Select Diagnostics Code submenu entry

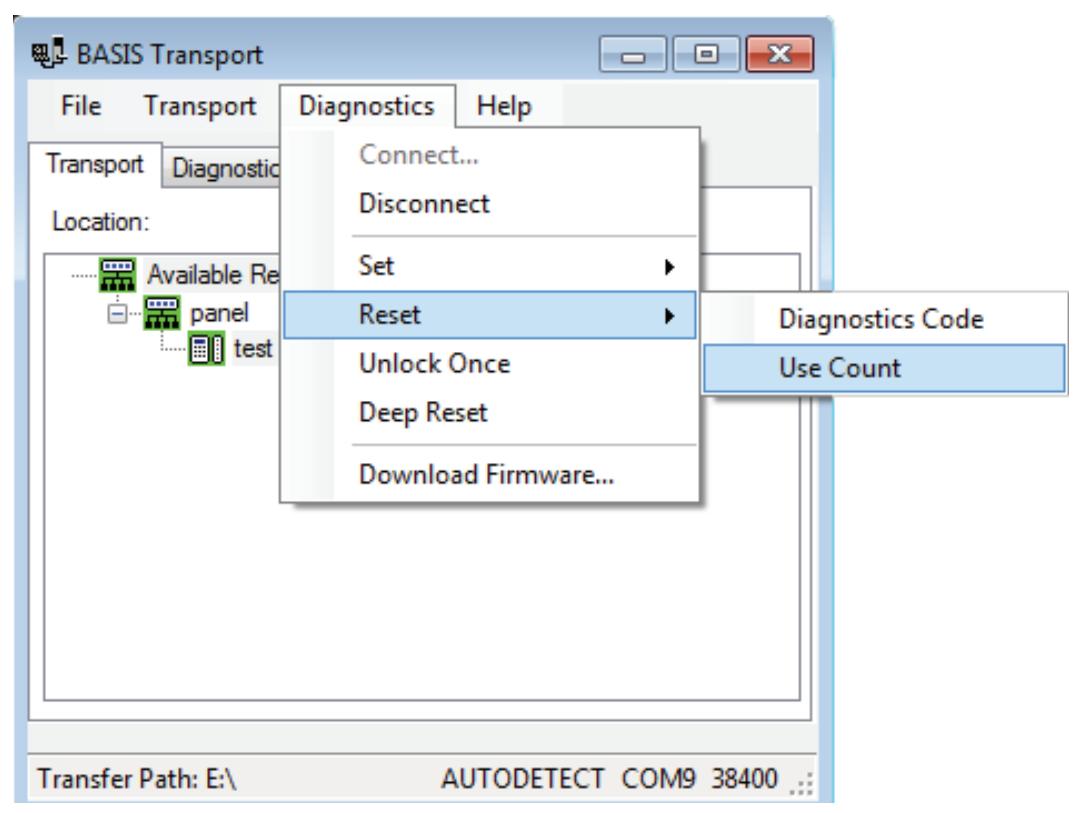(885, 319)
